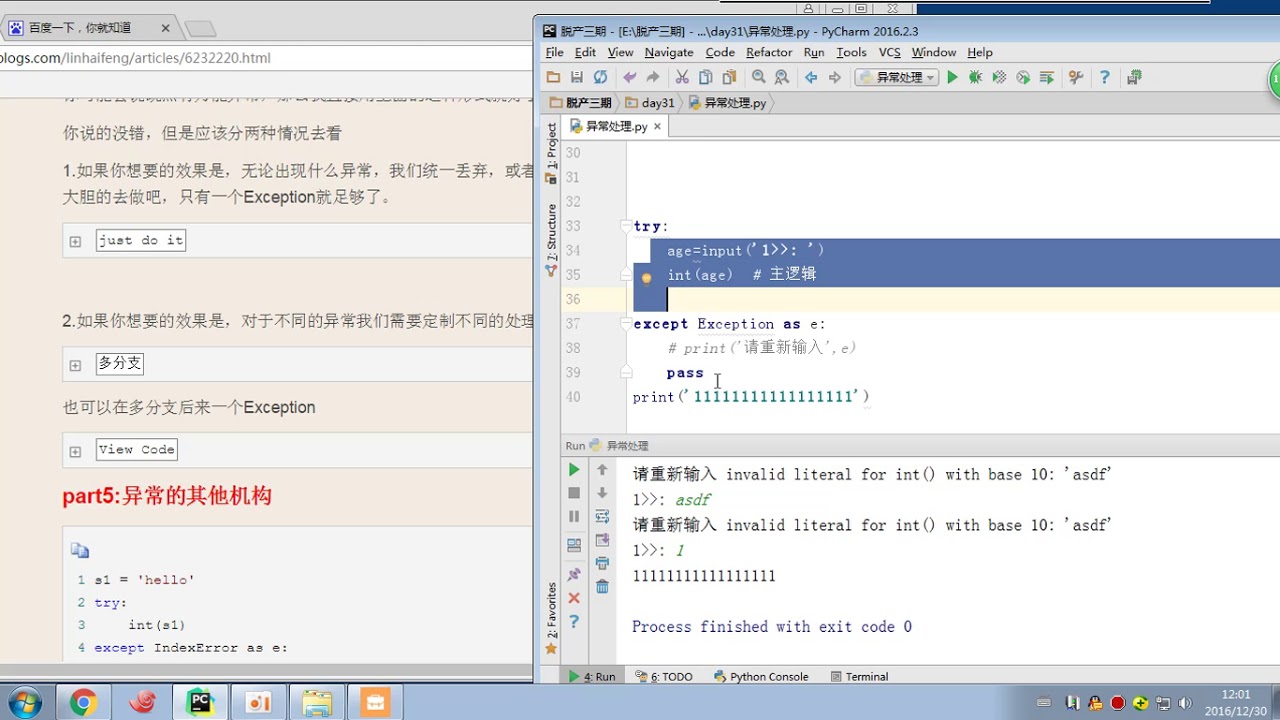Image resolution: width=1280 pixels, height=720 pixels.
Task: Start debugging with the bug icon
Action: (x=975, y=77)
